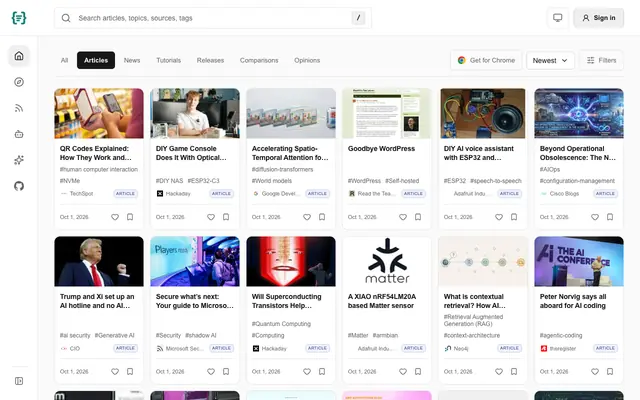Bookmark the Trump and Xi article
The image size is (640, 400).
[x=130, y=371]
